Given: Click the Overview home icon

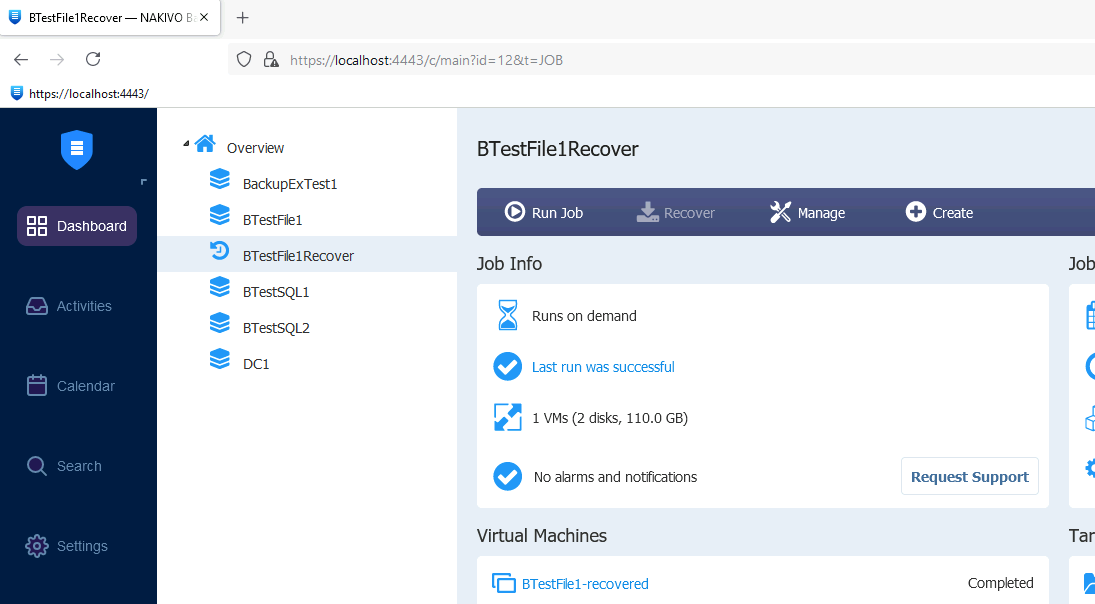Looking at the screenshot, I should pos(205,144).
